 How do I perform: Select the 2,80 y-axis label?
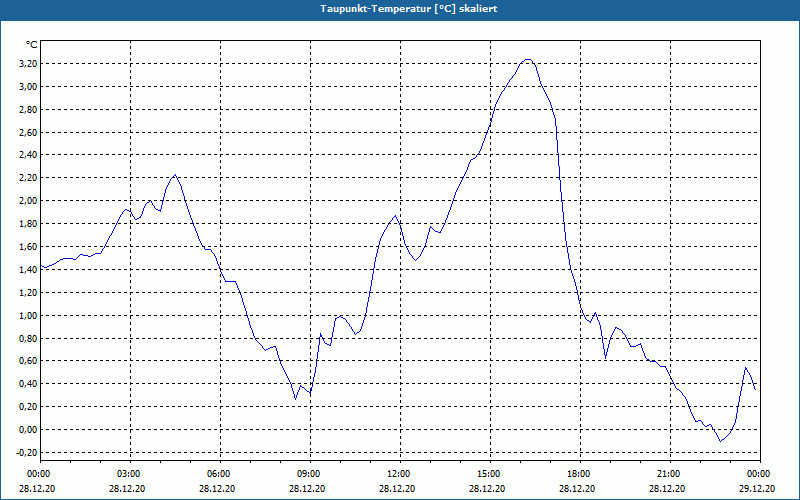point(29,110)
